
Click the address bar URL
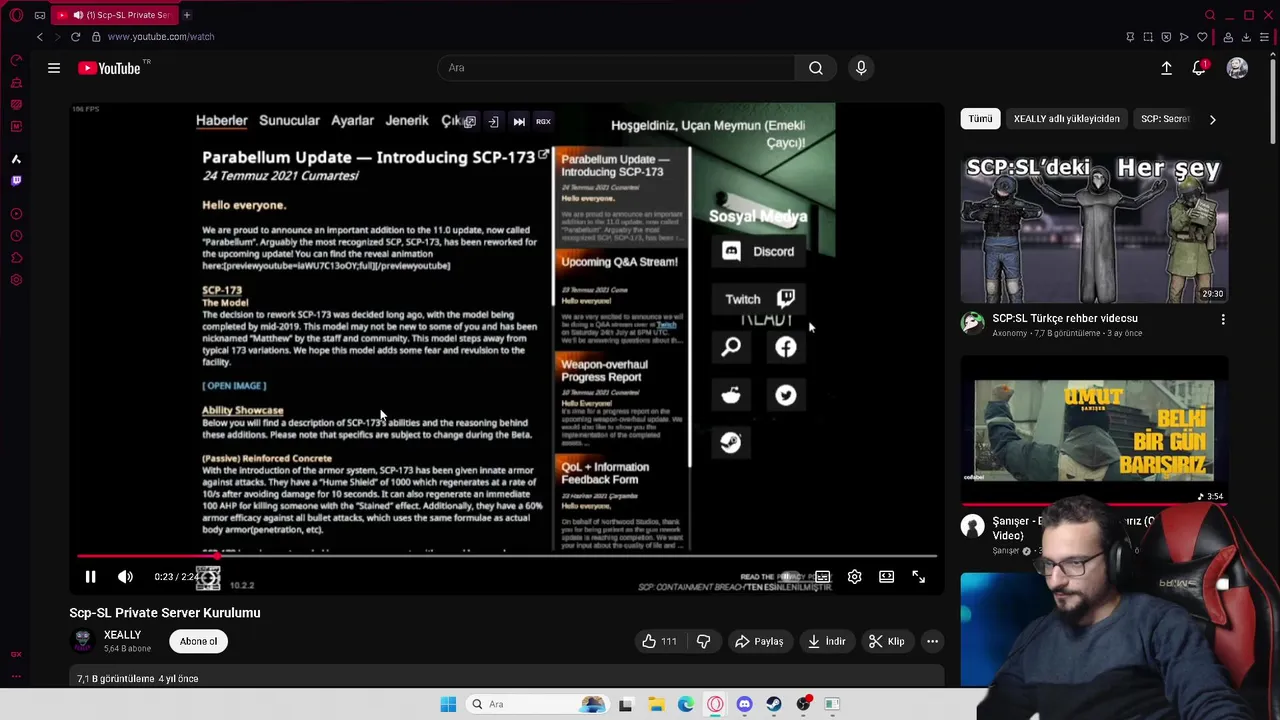161,37
